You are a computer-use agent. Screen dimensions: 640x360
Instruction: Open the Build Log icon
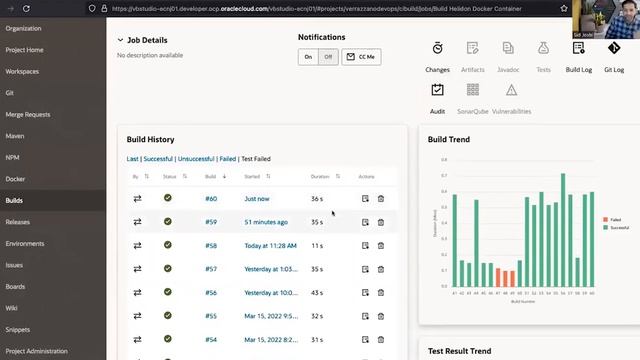pyautogui.click(x=578, y=48)
